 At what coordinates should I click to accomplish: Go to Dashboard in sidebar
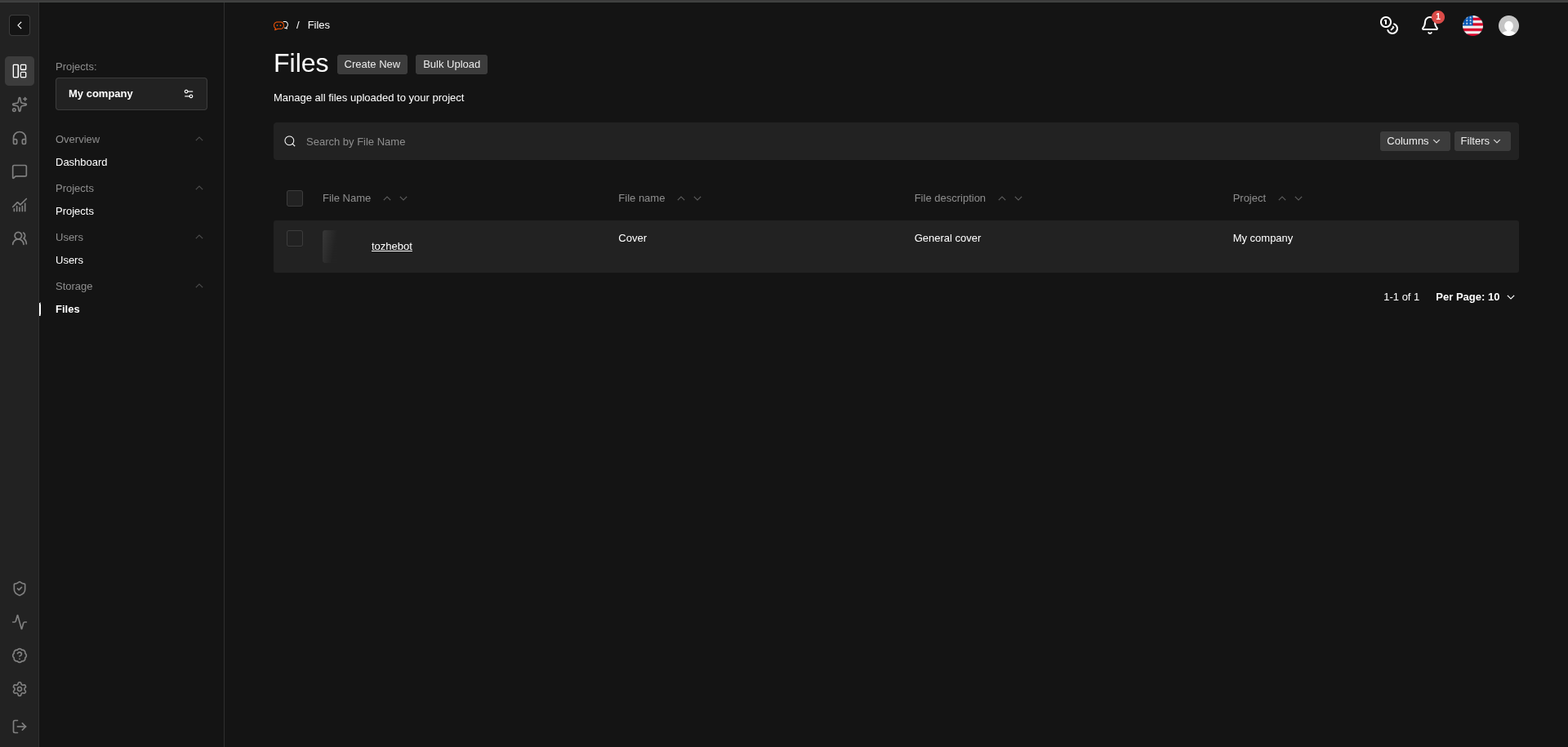point(82,162)
